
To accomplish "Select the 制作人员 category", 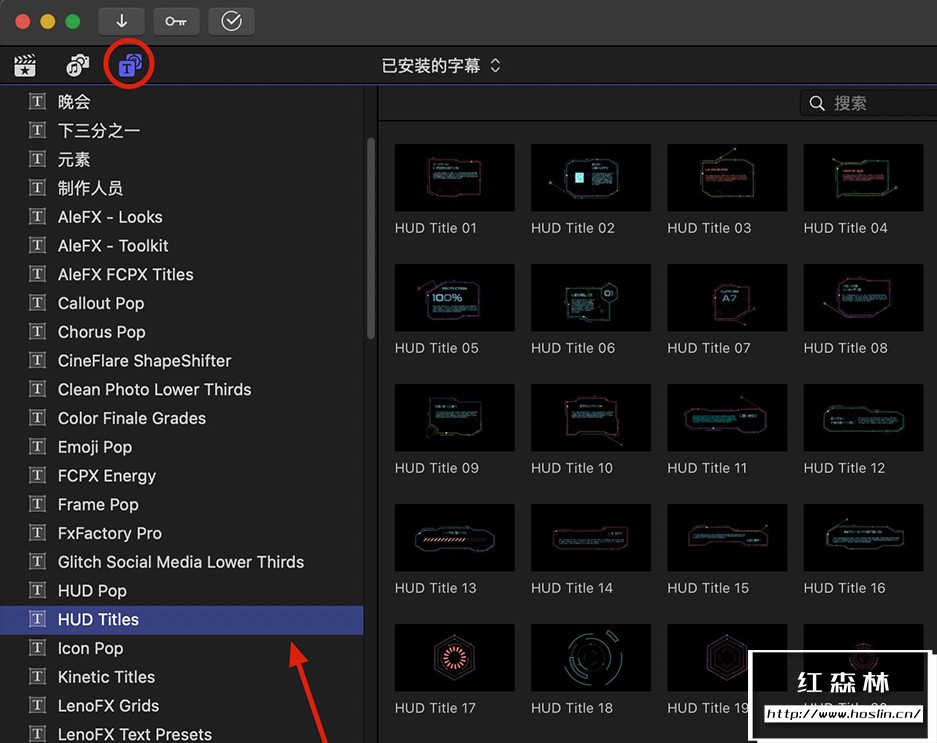I will coord(182,188).
